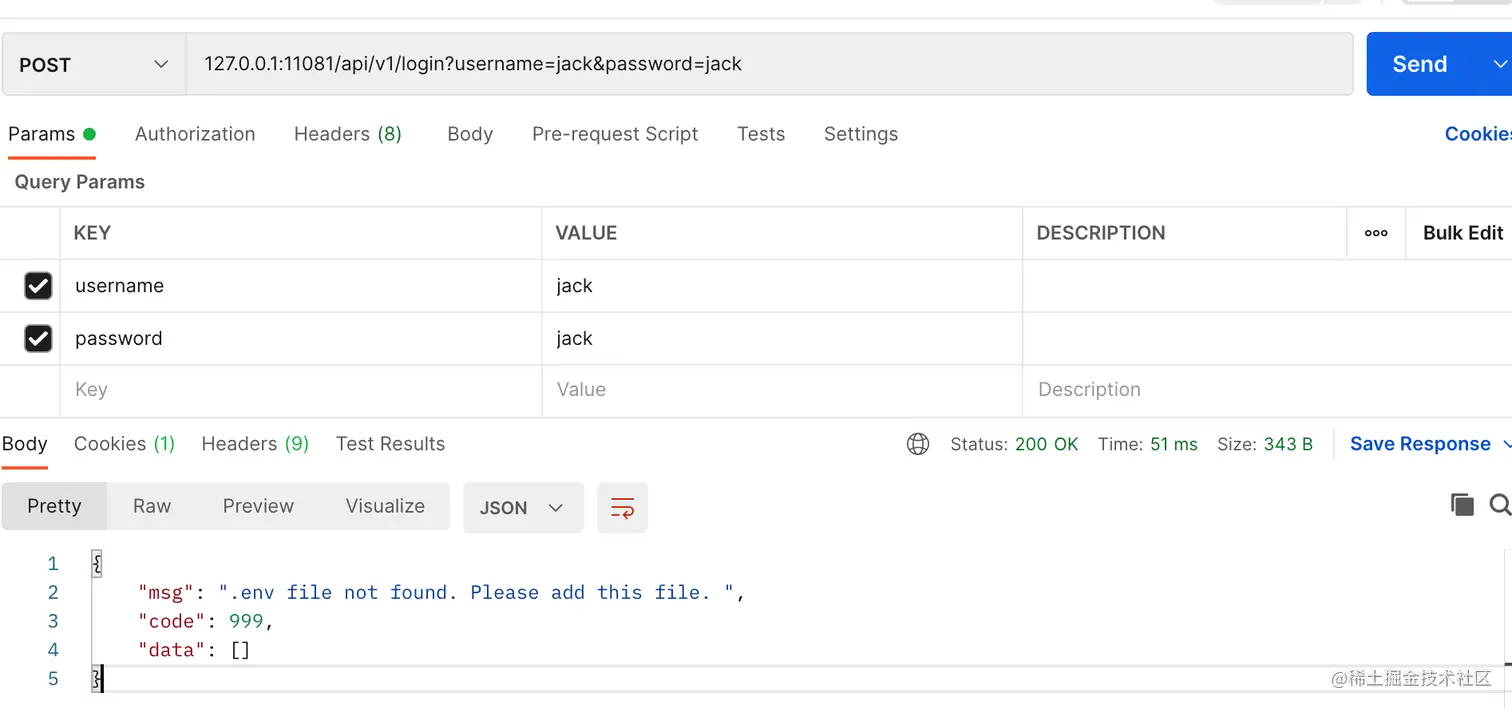Expand the Send button dropdown arrow

pos(1498,64)
